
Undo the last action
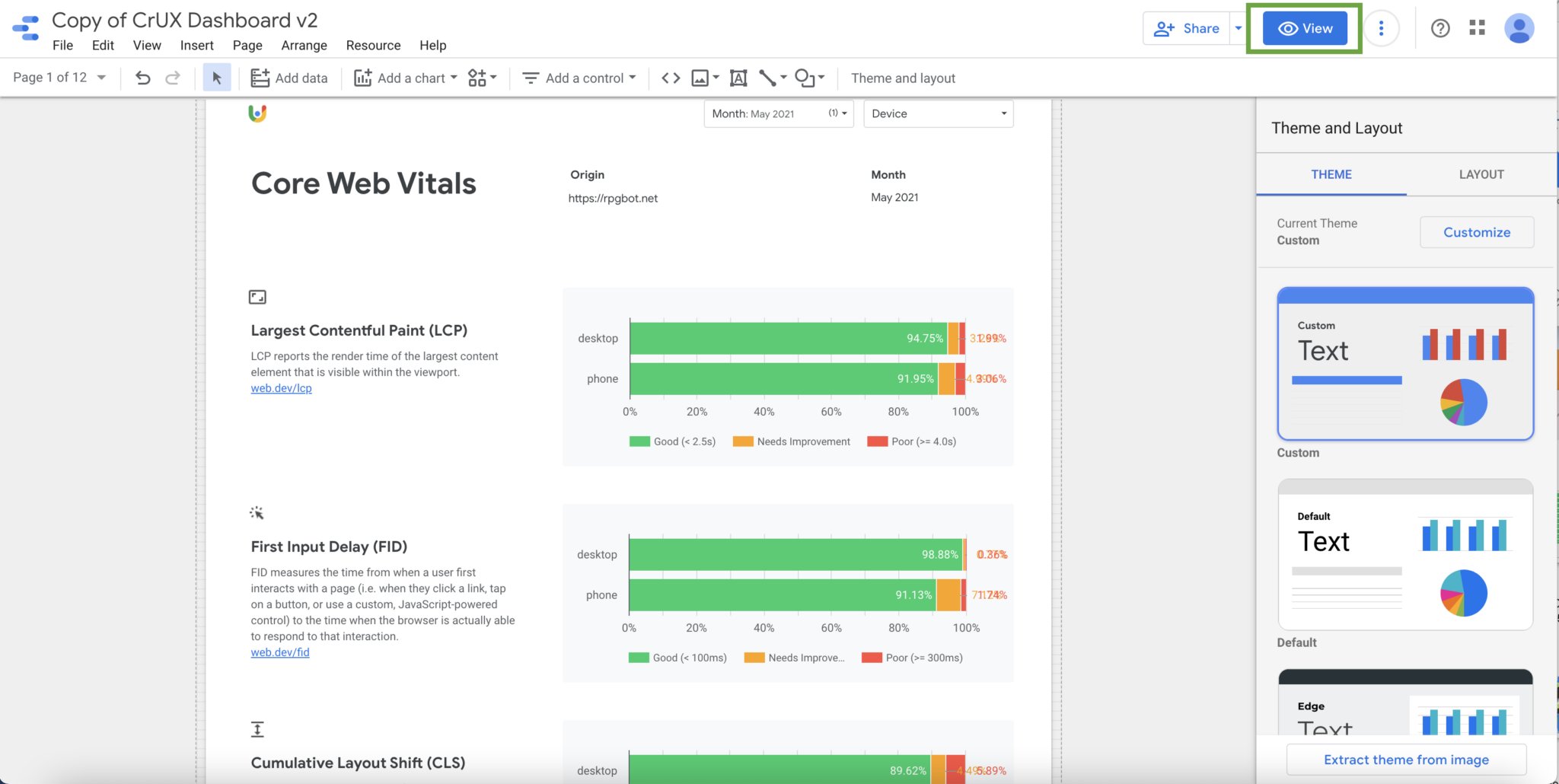pos(142,78)
